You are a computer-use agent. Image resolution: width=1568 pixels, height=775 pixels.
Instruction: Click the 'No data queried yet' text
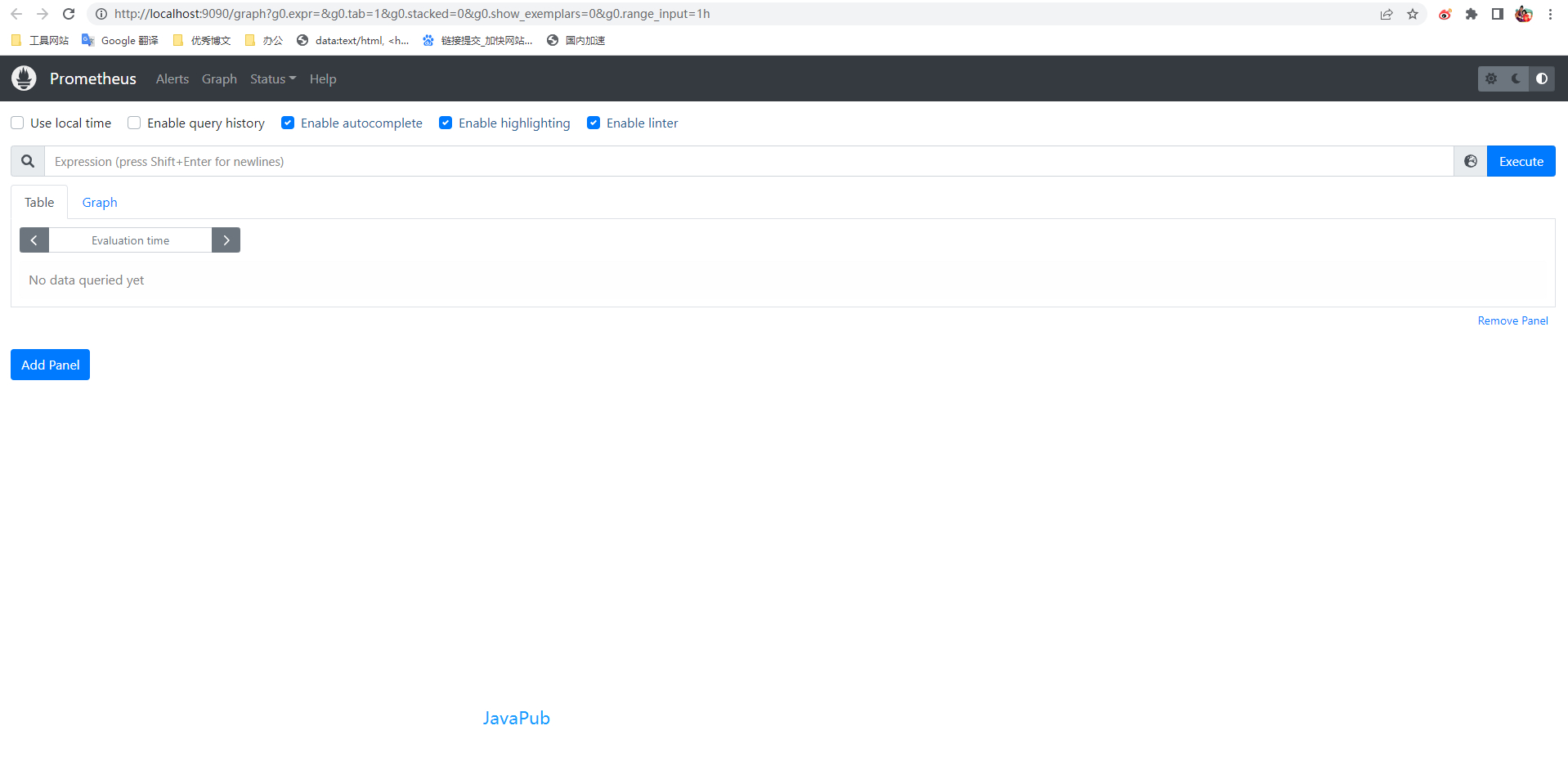pyautogui.click(x=87, y=280)
